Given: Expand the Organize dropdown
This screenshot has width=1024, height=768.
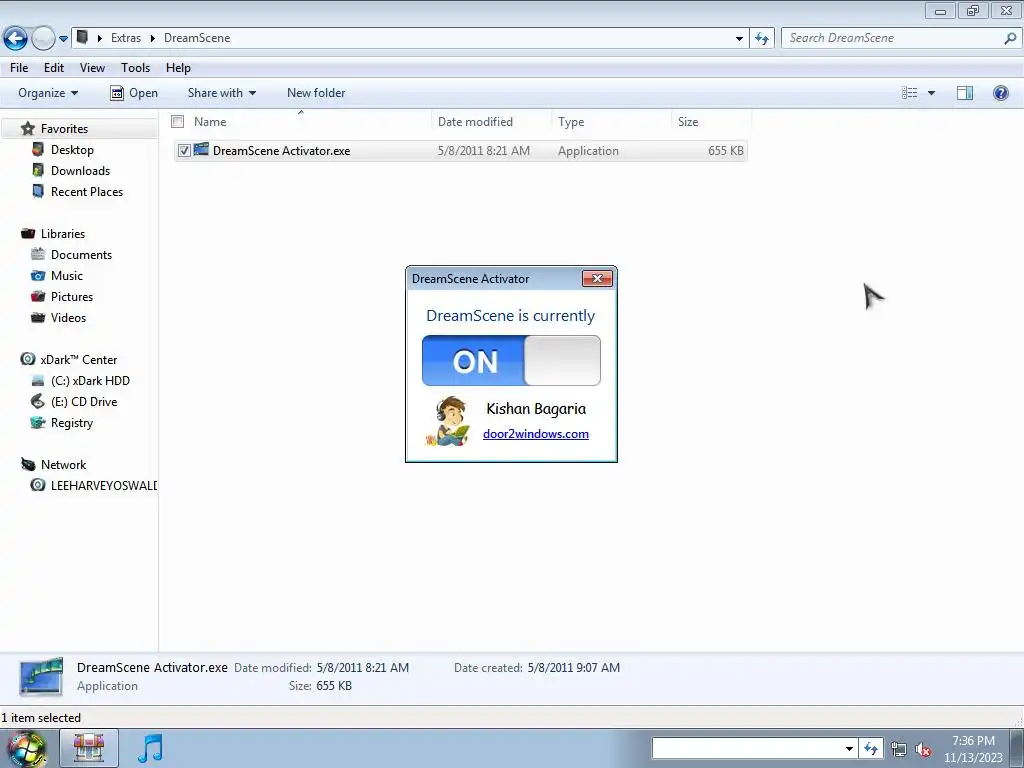Looking at the screenshot, I should (48, 93).
